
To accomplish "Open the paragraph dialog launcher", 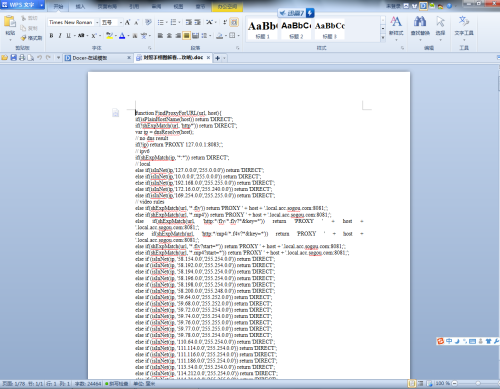I will click(x=238, y=48).
